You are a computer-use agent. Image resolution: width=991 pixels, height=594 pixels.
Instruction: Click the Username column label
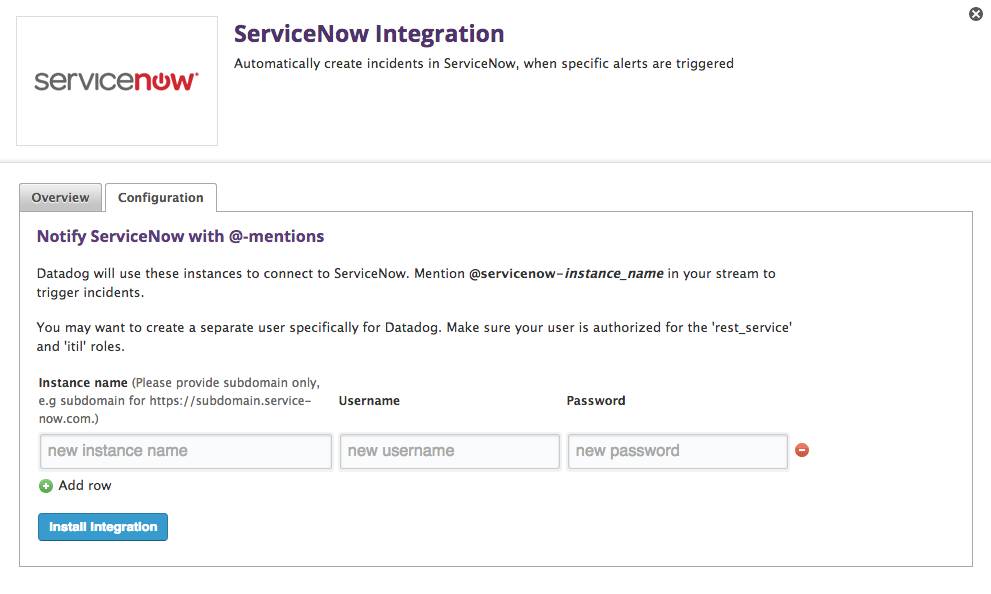pyautogui.click(x=369, y=400)
